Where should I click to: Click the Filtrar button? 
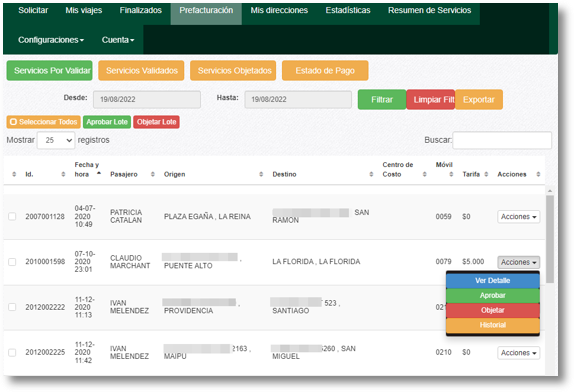pos(382,100)
